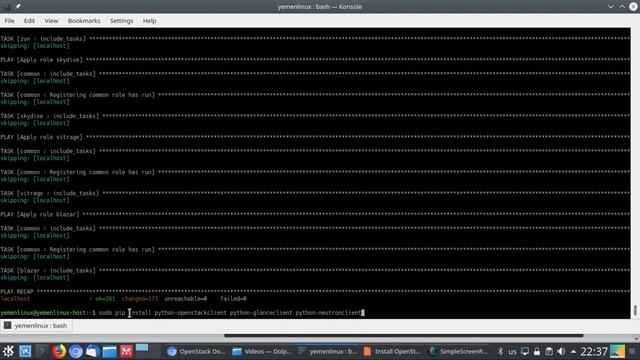Screen dimensions: 640x360
Task: Expand hidden system tray icons arrow
Action: [x=573, y=351]
